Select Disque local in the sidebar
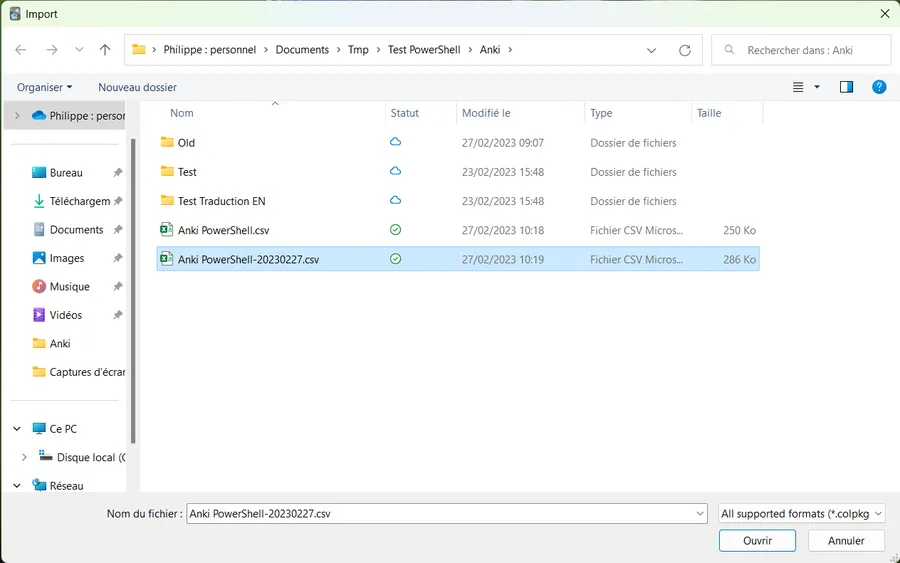Screen dimensions: 900x563 82,457
